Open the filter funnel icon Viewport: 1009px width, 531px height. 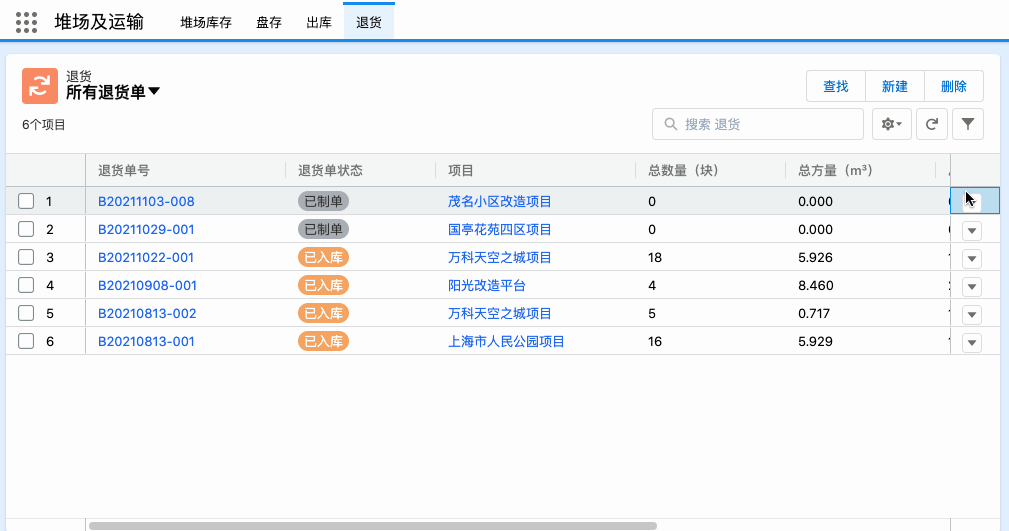click(968, 124)
